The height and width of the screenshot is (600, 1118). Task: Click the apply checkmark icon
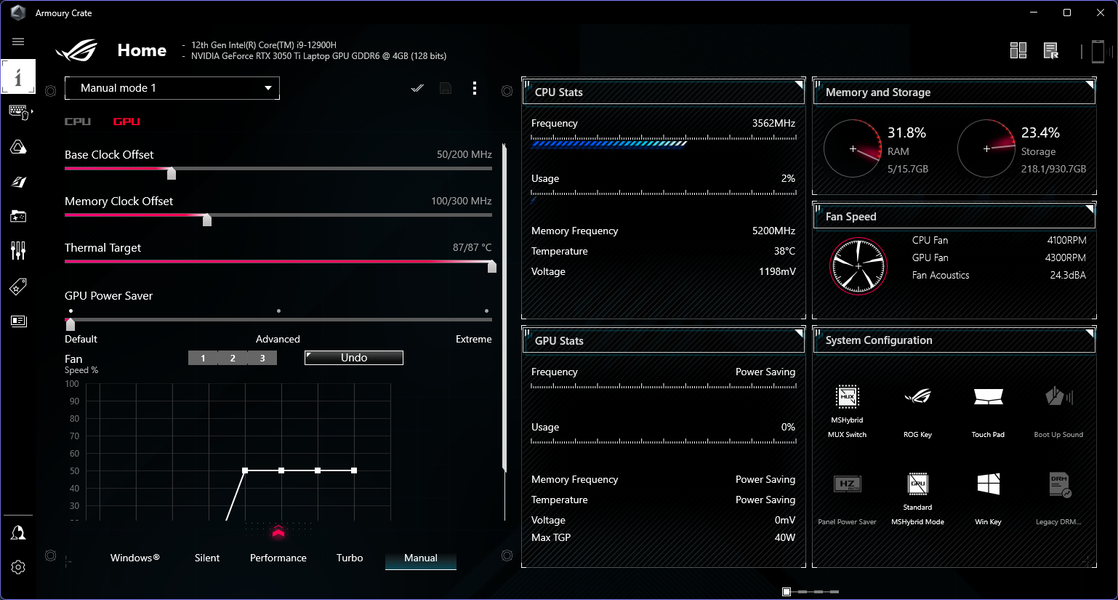(417, 88)
